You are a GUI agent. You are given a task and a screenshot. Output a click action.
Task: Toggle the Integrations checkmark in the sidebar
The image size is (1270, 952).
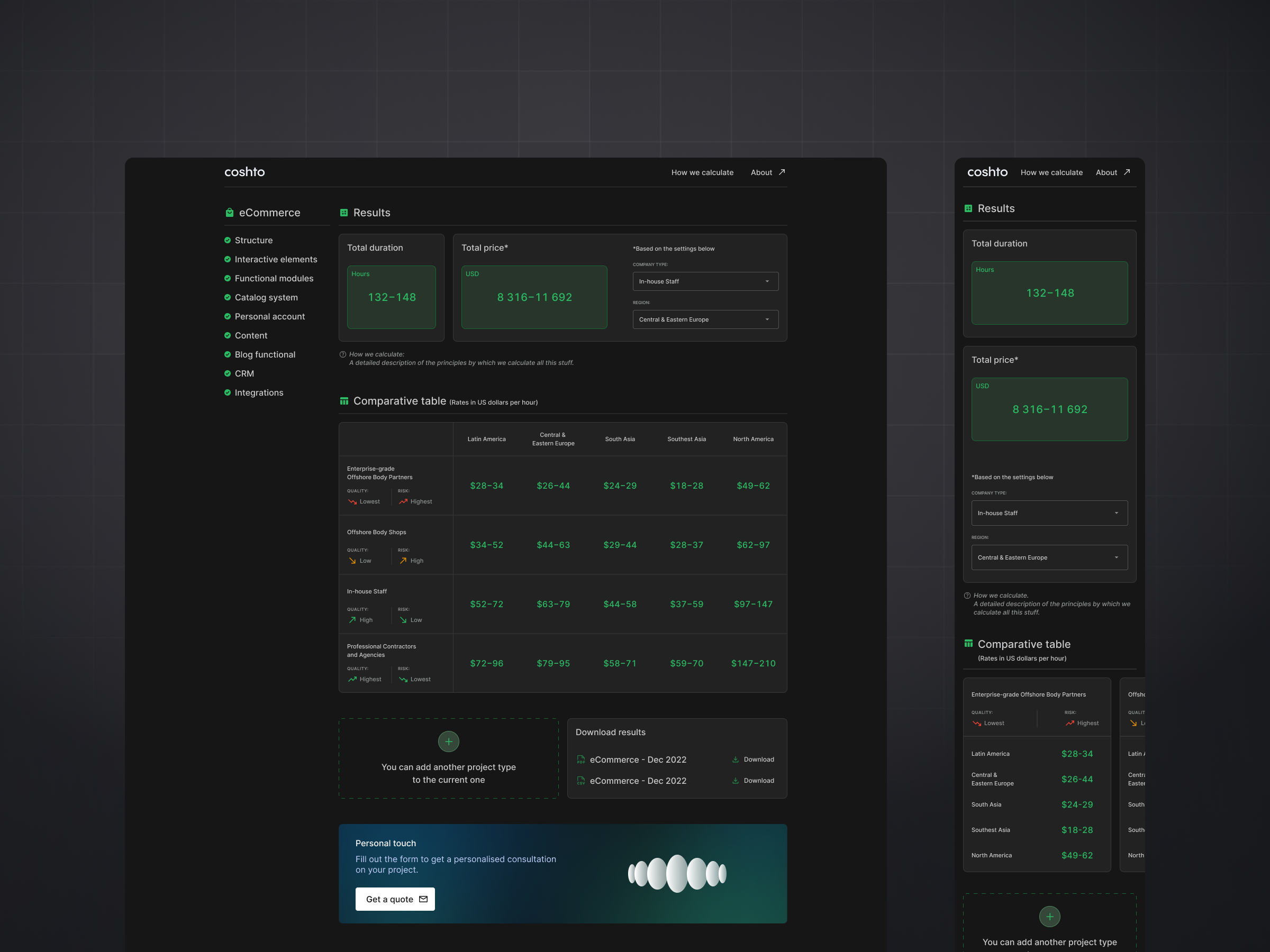[228, 392]
